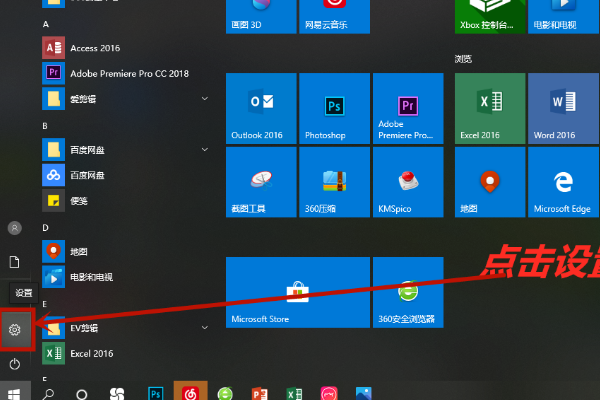The image size is (600, 400).
Task: Click the EV剪辑 folder icon
Action: tap(53, 328)
